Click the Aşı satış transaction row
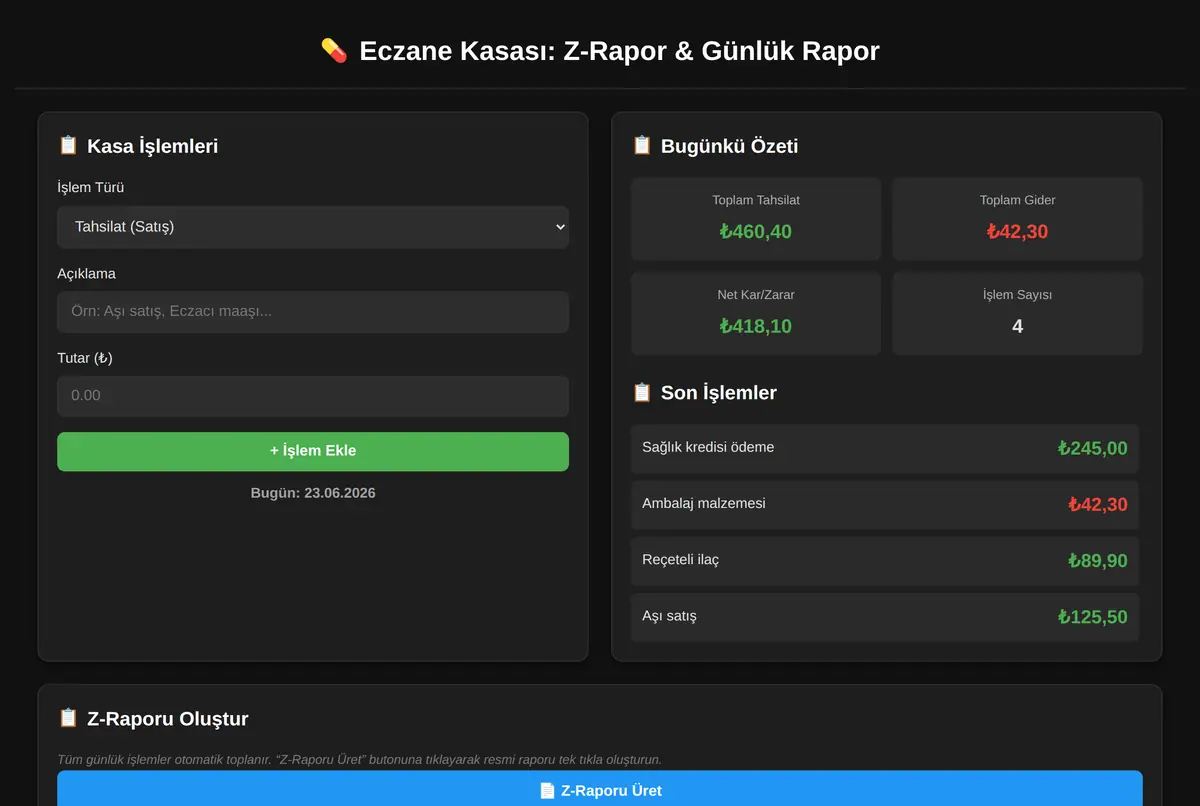This screenshot has height=806, width=1200. [885, 617]
